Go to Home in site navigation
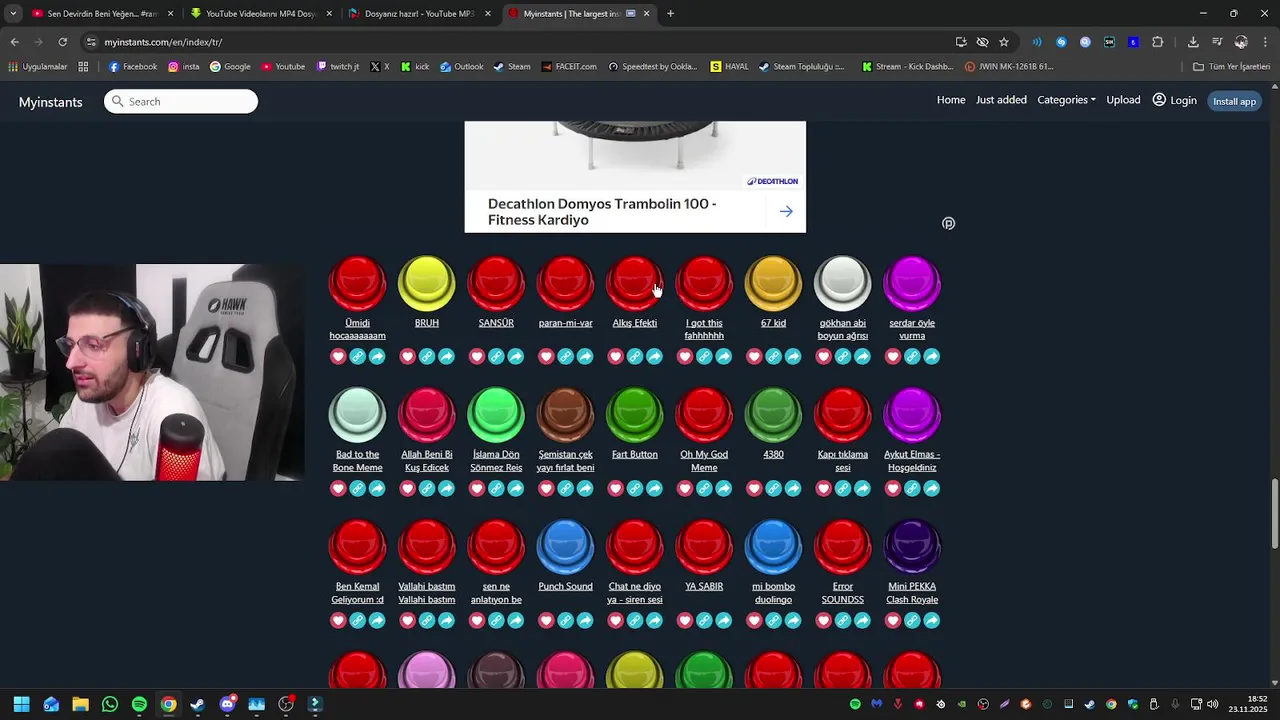This screenshot has width=1280, height=720. pos(951,100)
